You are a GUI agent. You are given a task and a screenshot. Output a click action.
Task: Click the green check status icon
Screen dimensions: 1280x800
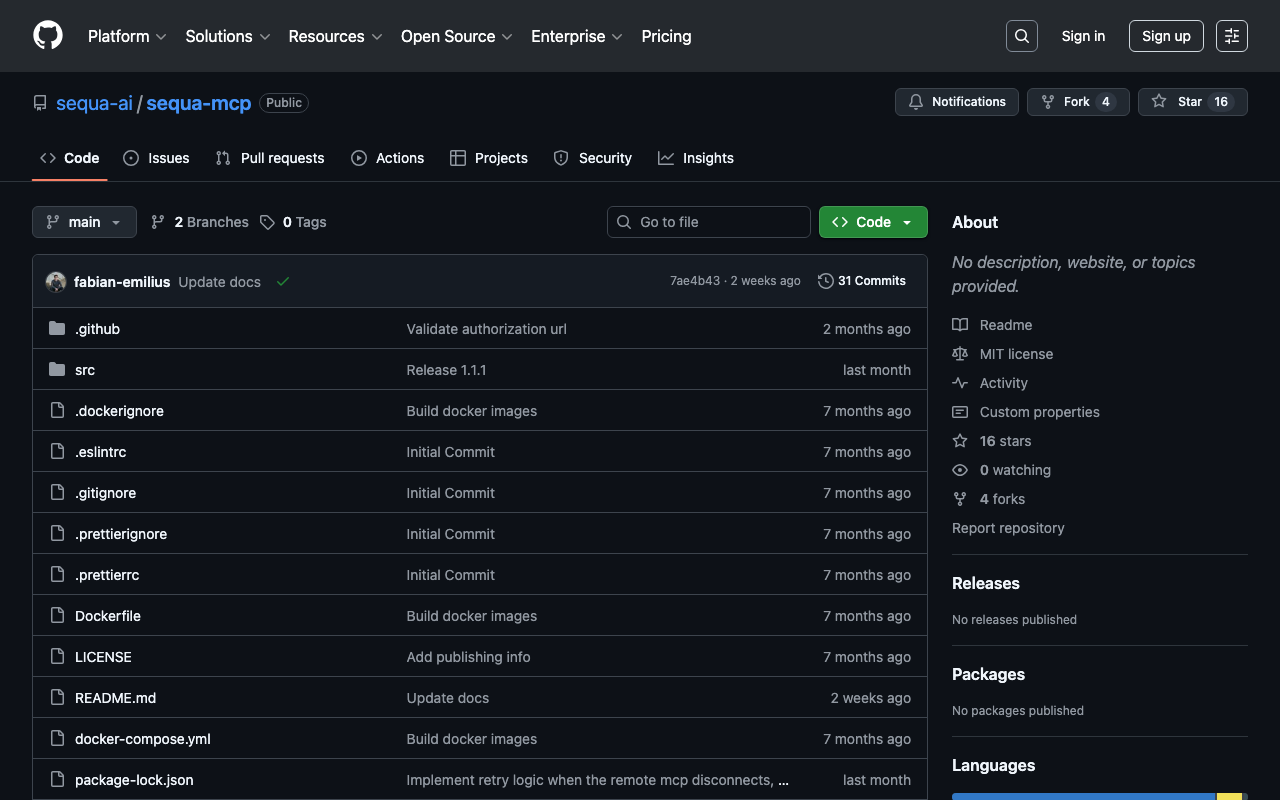click(283, 282)
